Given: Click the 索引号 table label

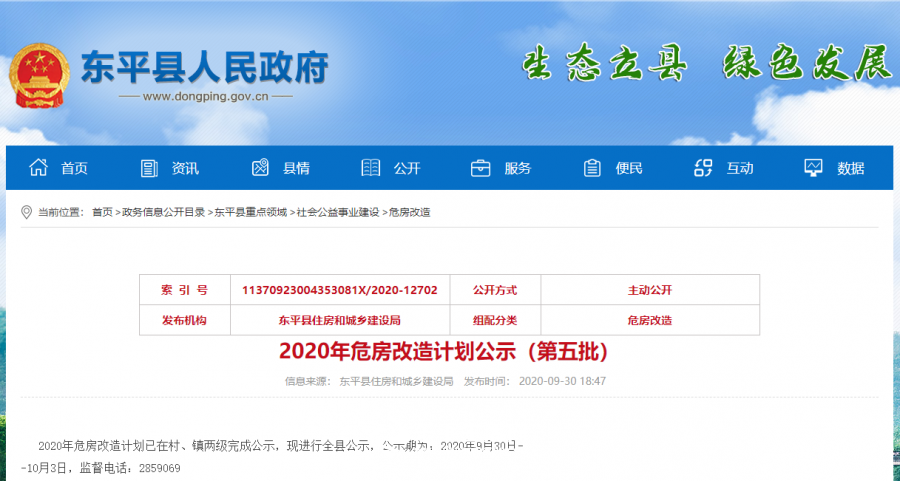Looking at the screenshot, I should (x=184, y=290).
